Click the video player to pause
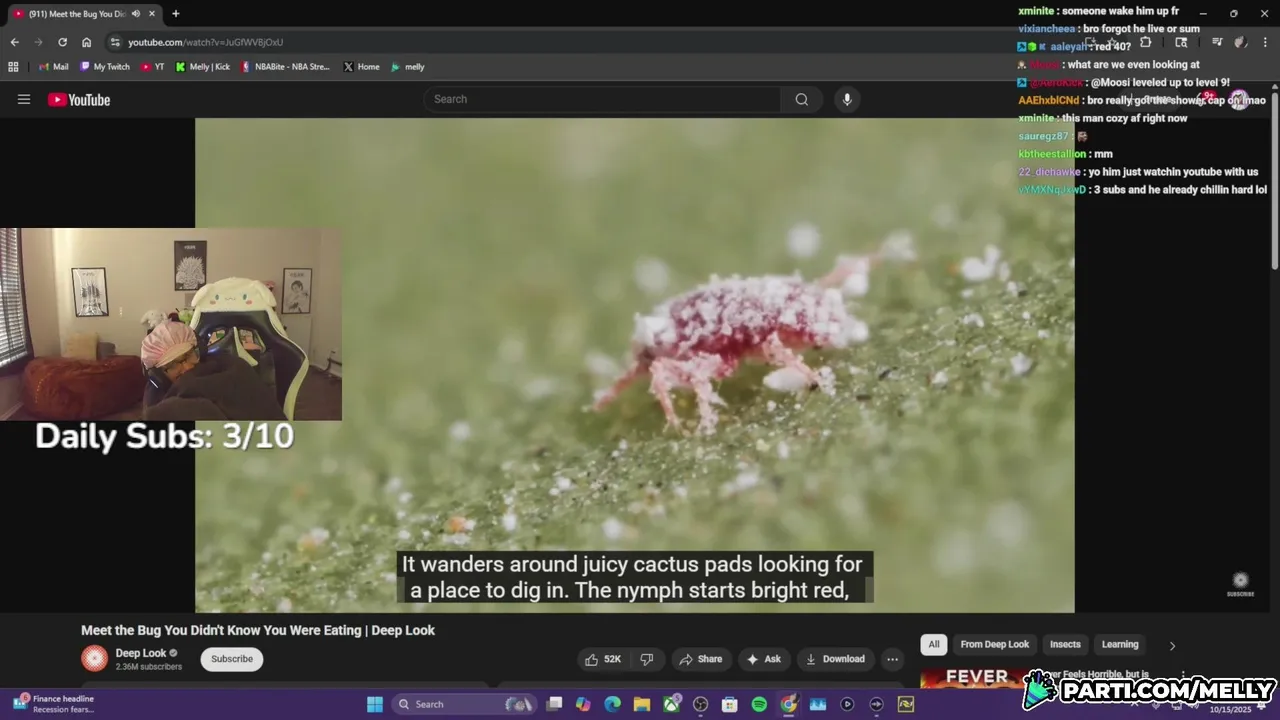The image size is (1280, 720). (x=634, y=365)
